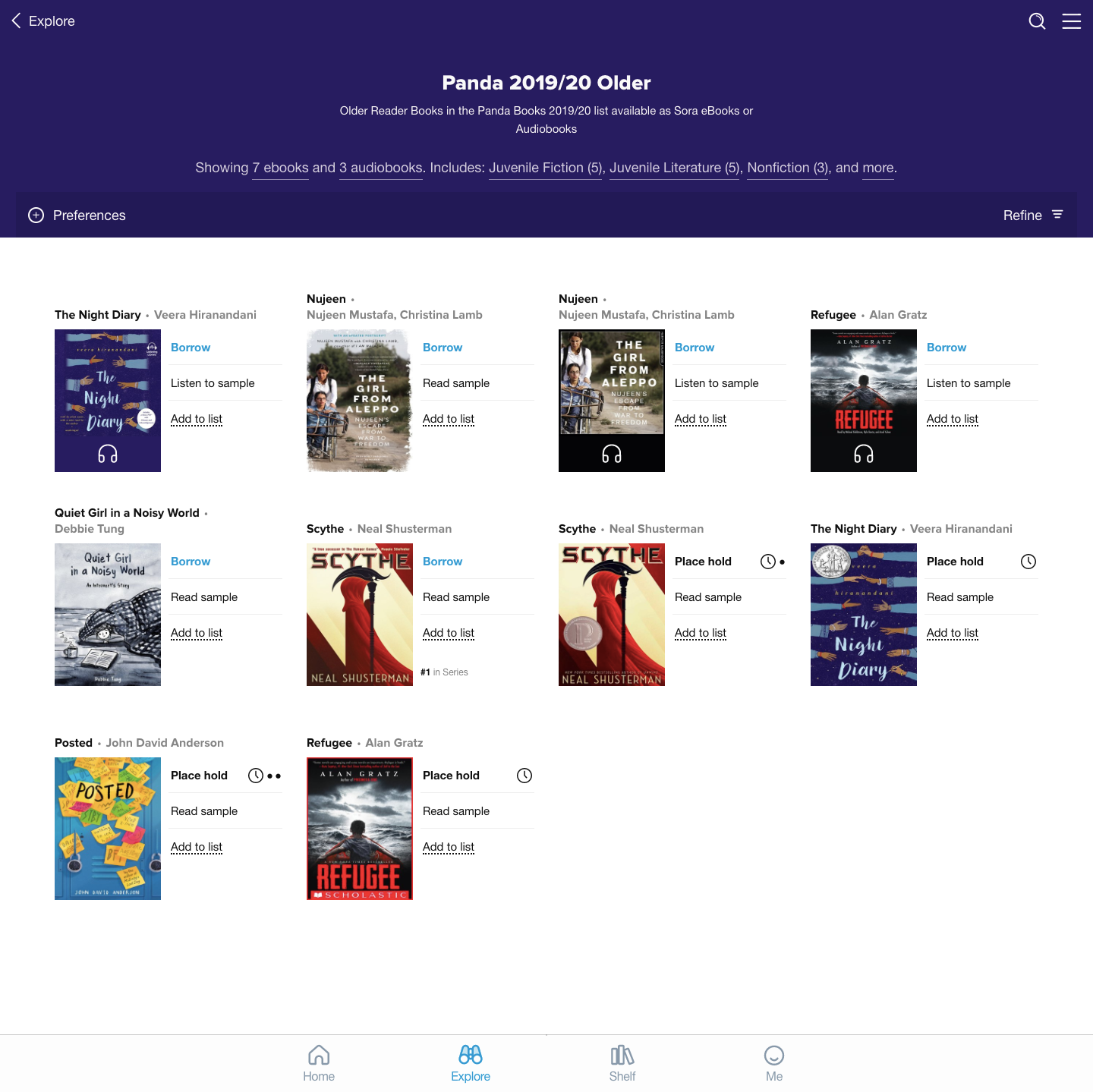Open the hamburger menu icon

(1071, 21)
